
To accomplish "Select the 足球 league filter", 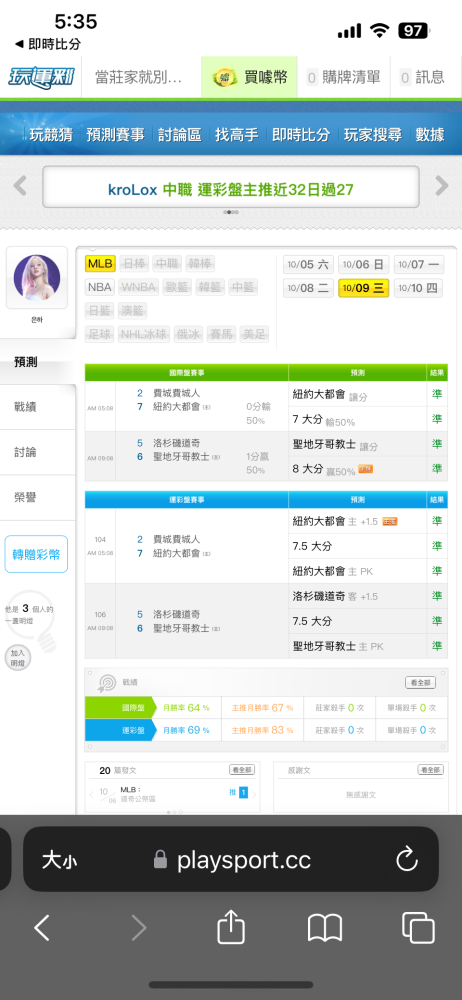I will coord(100,334).
